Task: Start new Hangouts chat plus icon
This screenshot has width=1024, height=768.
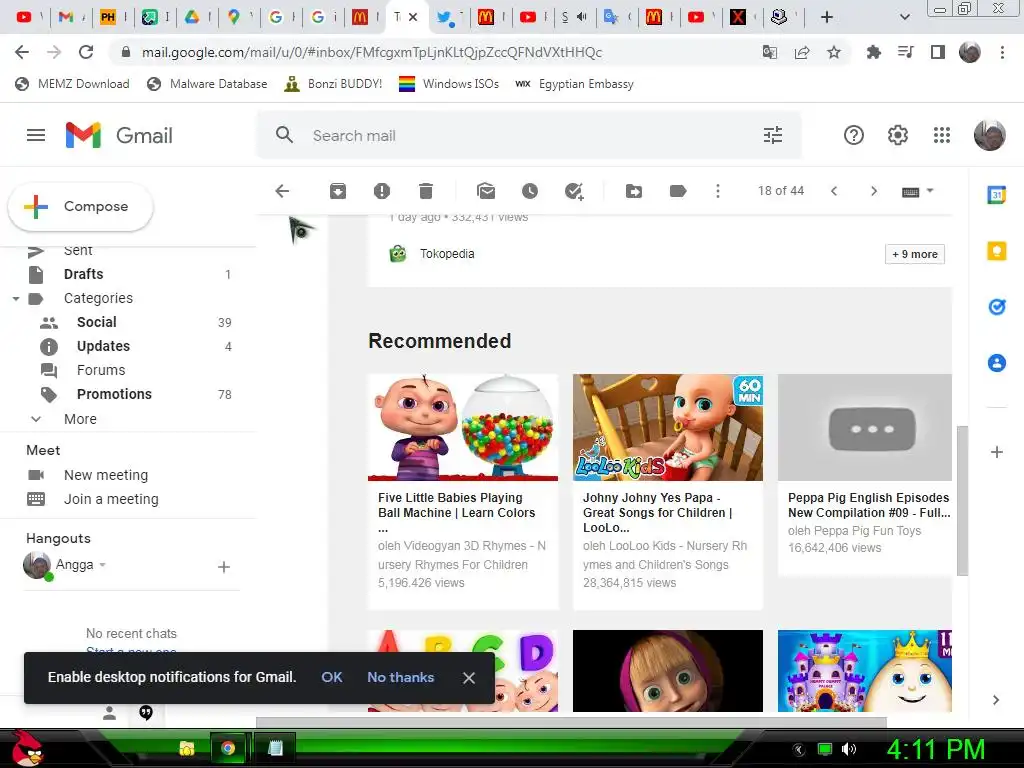Action: coord(223,567)
